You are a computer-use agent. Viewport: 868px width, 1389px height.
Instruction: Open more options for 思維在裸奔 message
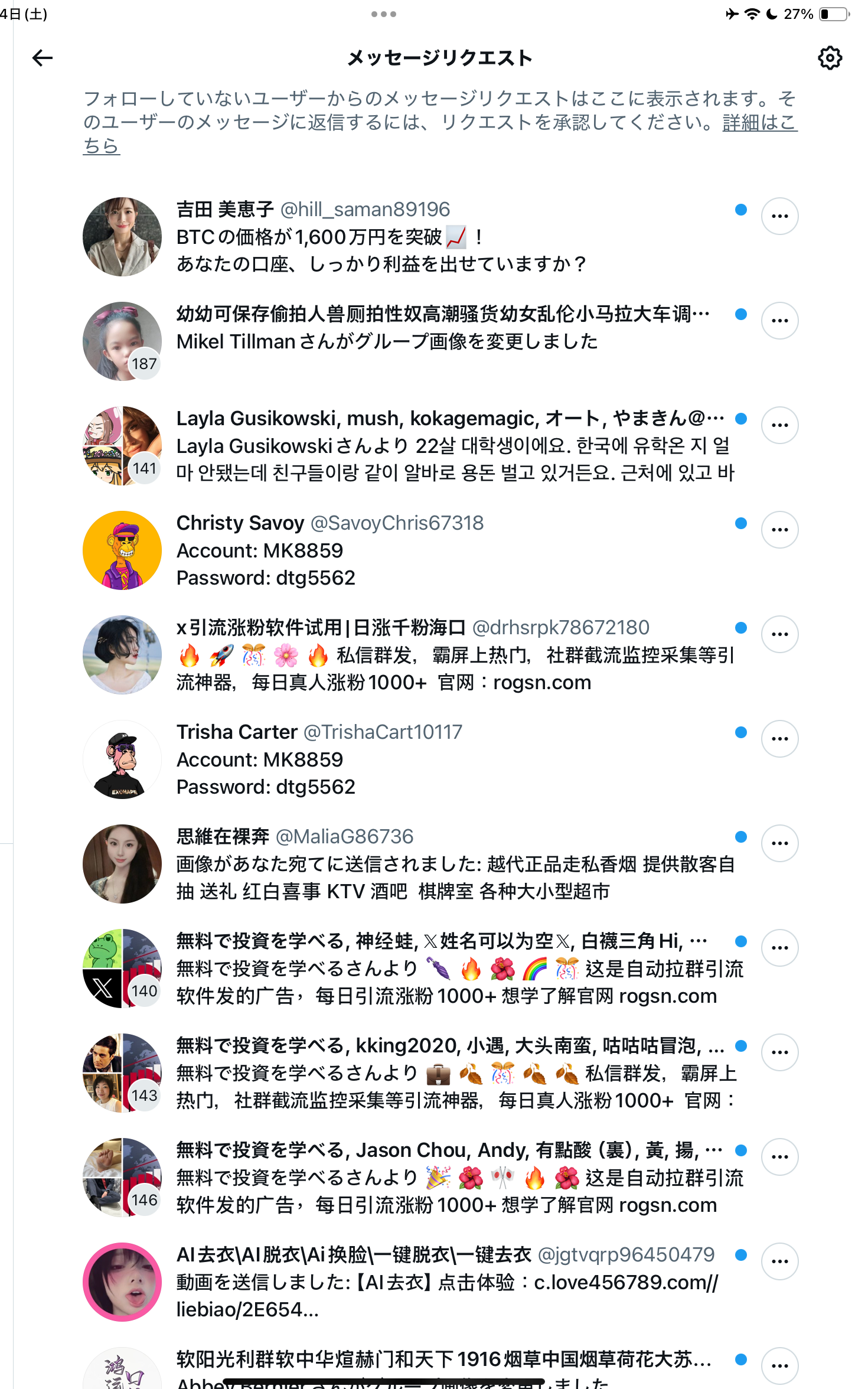pos(779,843)
